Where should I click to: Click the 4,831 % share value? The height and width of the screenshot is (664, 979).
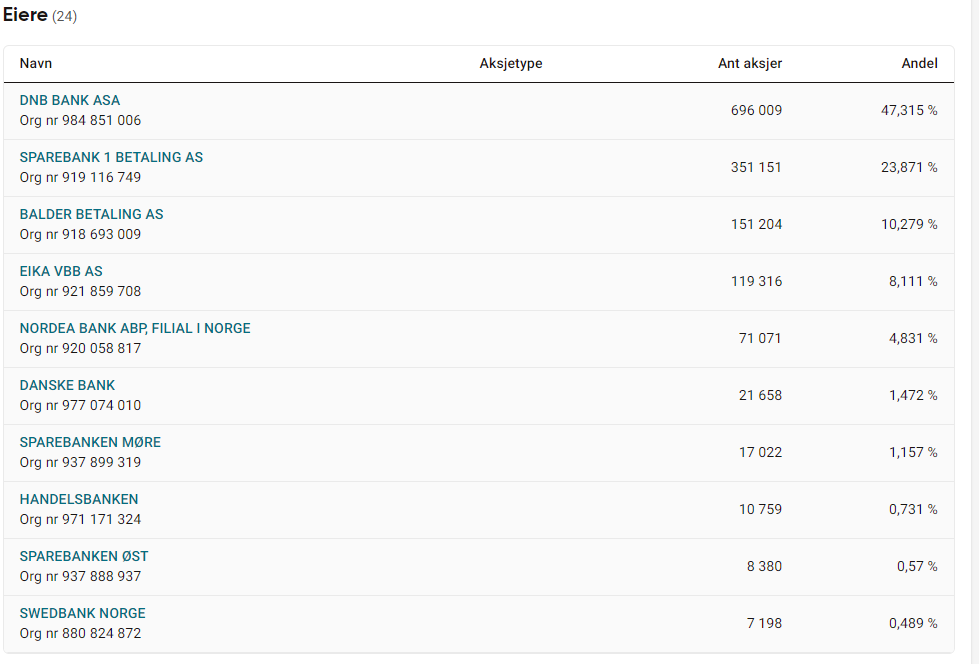pos(913,339)
